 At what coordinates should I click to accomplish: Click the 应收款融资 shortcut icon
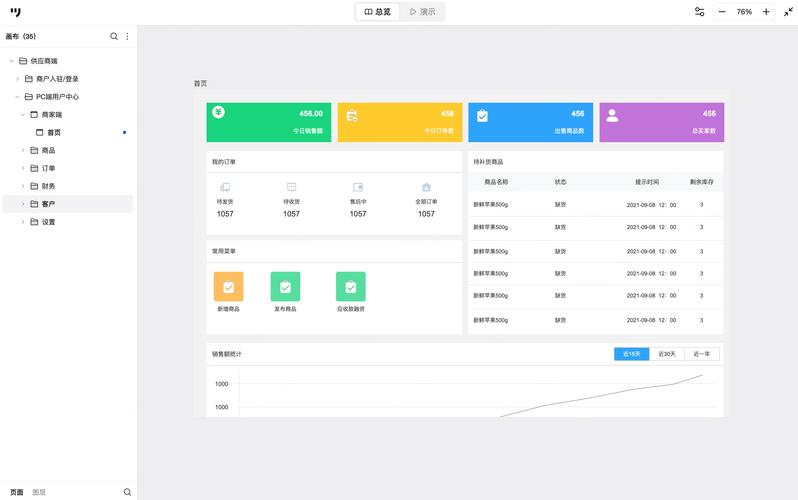[350, 287]
